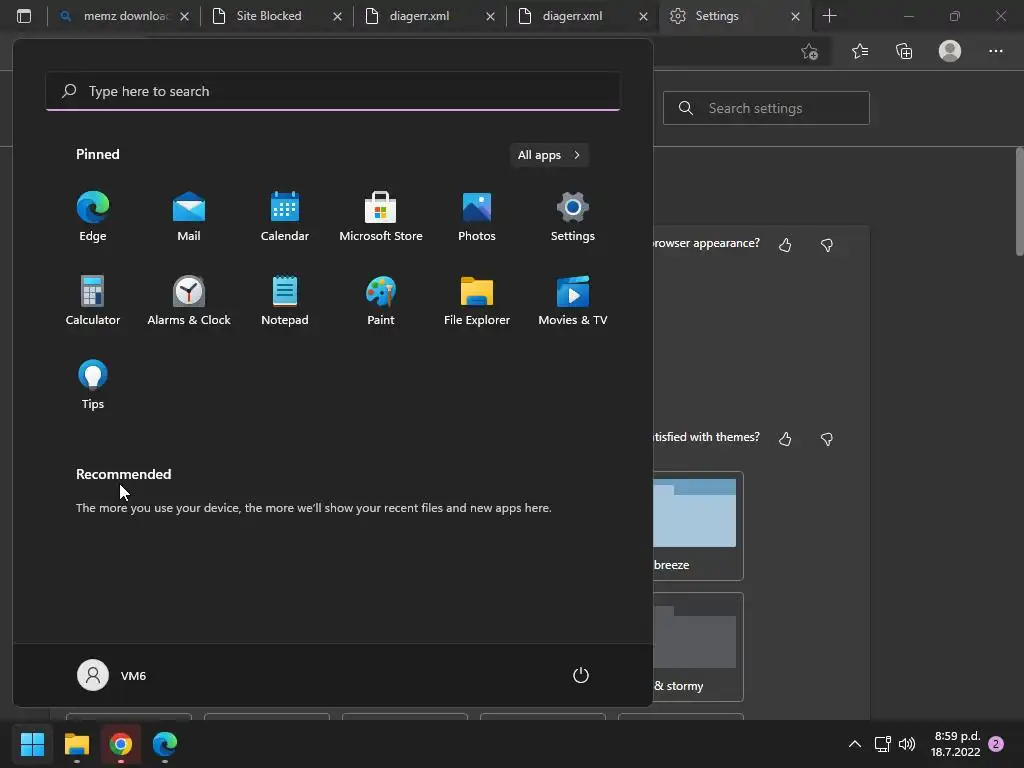Close the Site Blocked tab
This screenshot has height=768, width=1024.
pos(338,16)
